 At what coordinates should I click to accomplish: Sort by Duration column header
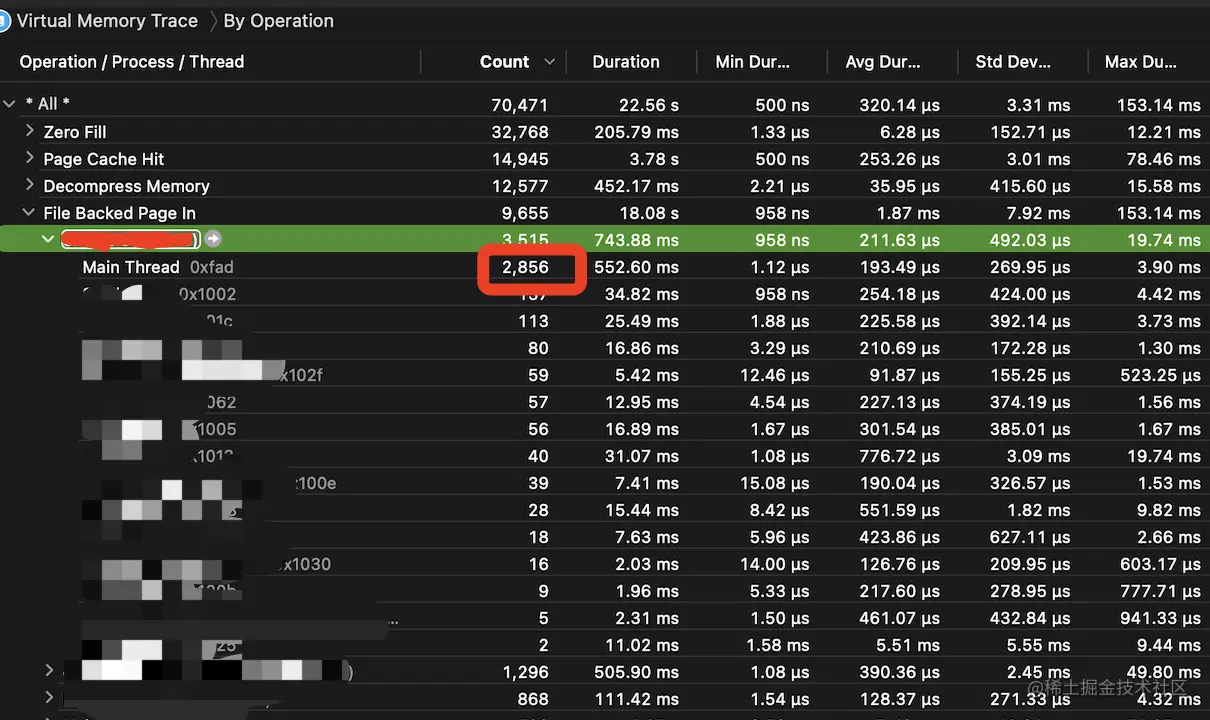pos(626,62)
